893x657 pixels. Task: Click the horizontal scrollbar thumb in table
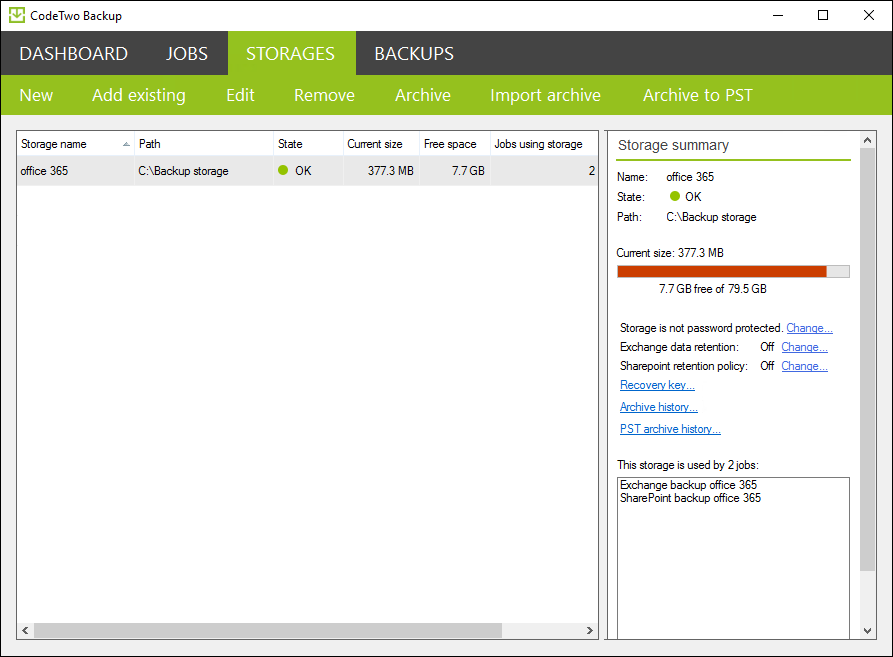point(268,630)
